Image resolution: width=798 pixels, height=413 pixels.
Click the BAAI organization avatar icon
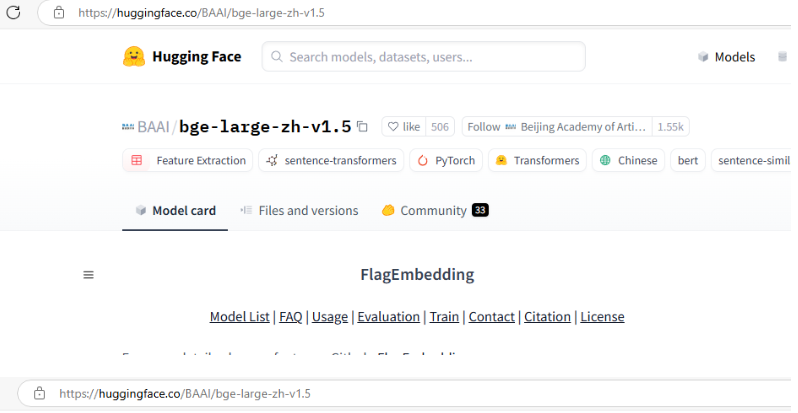[x=128, y=127]
